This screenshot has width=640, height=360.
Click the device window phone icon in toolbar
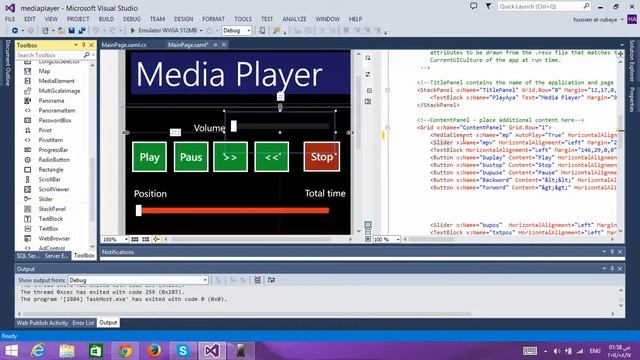coord(262,31)
